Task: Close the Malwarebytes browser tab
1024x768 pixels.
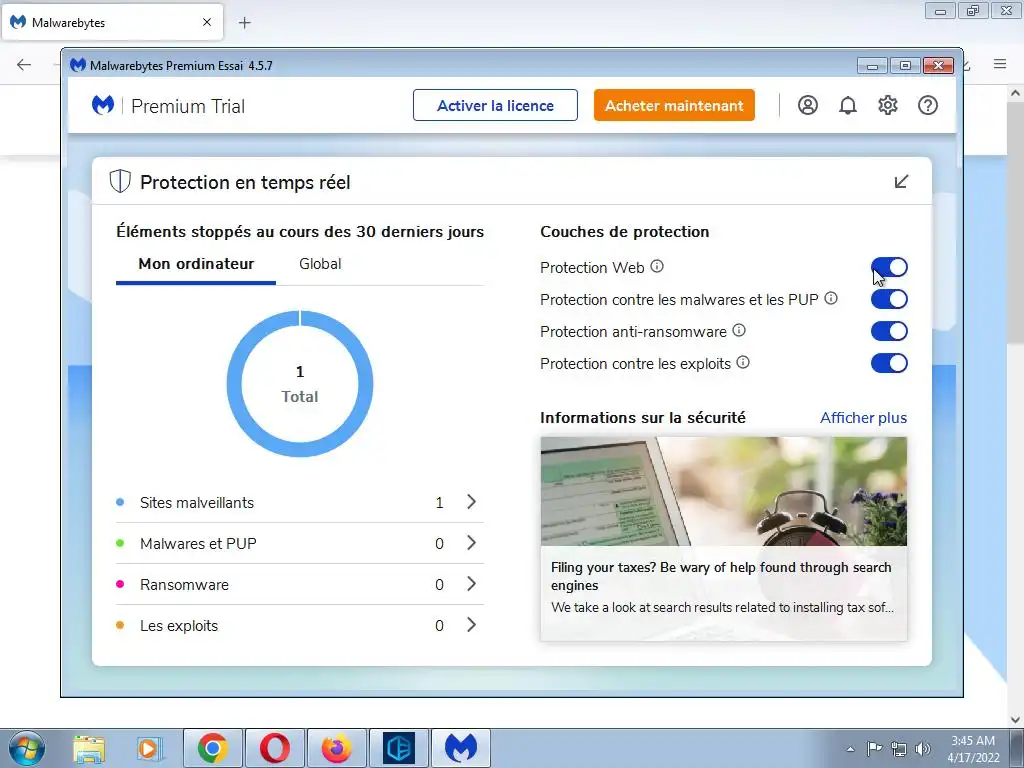Action: pos(207,22)
